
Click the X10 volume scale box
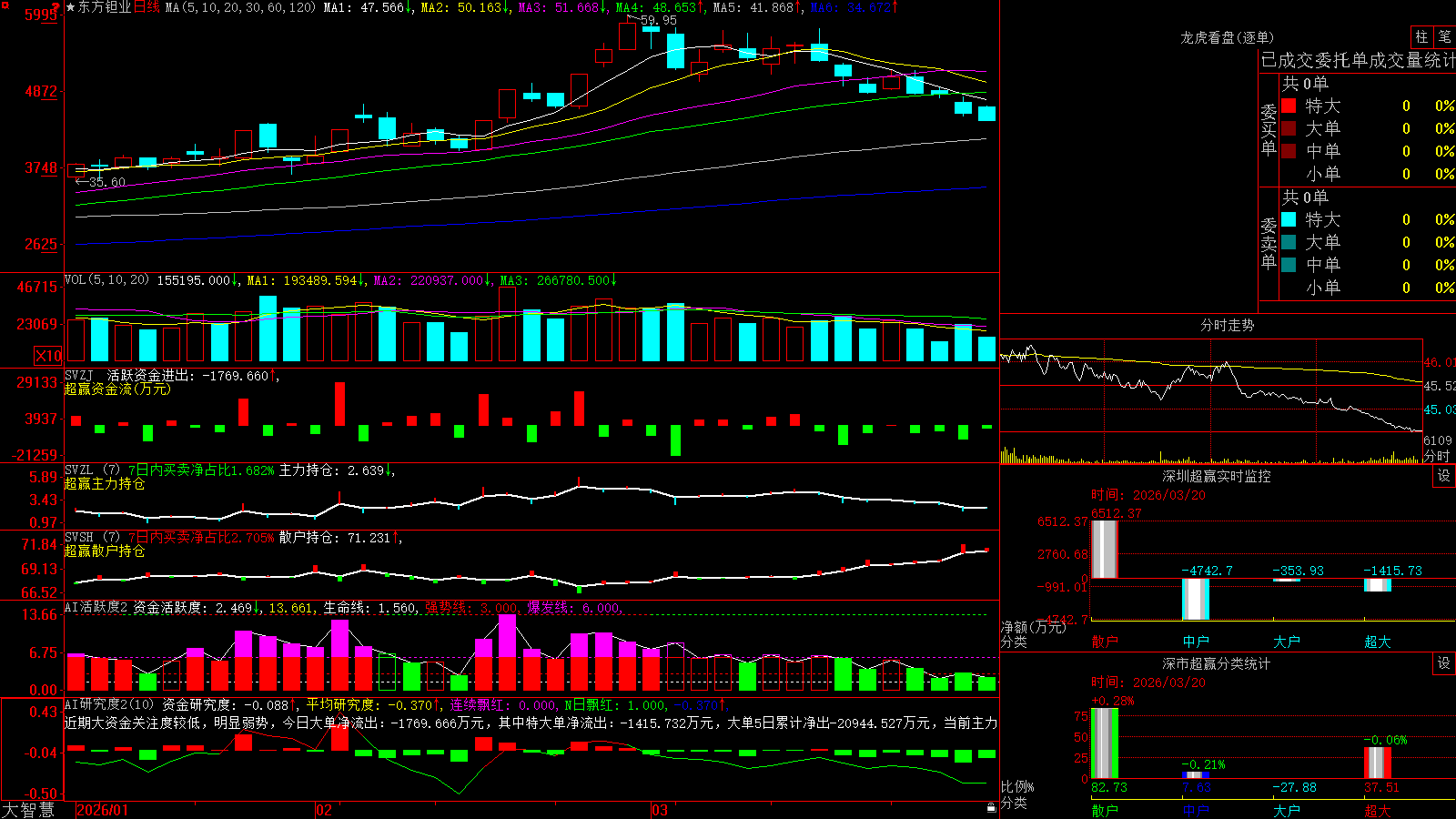[48, 356]
